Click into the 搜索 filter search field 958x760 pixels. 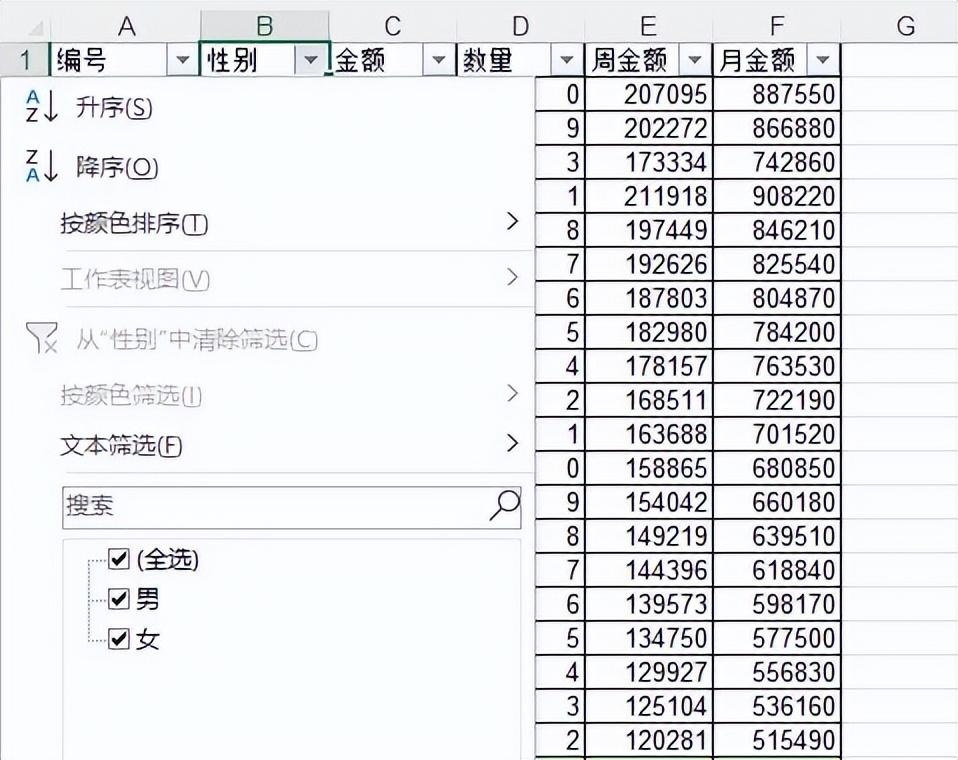pos(291,507)
